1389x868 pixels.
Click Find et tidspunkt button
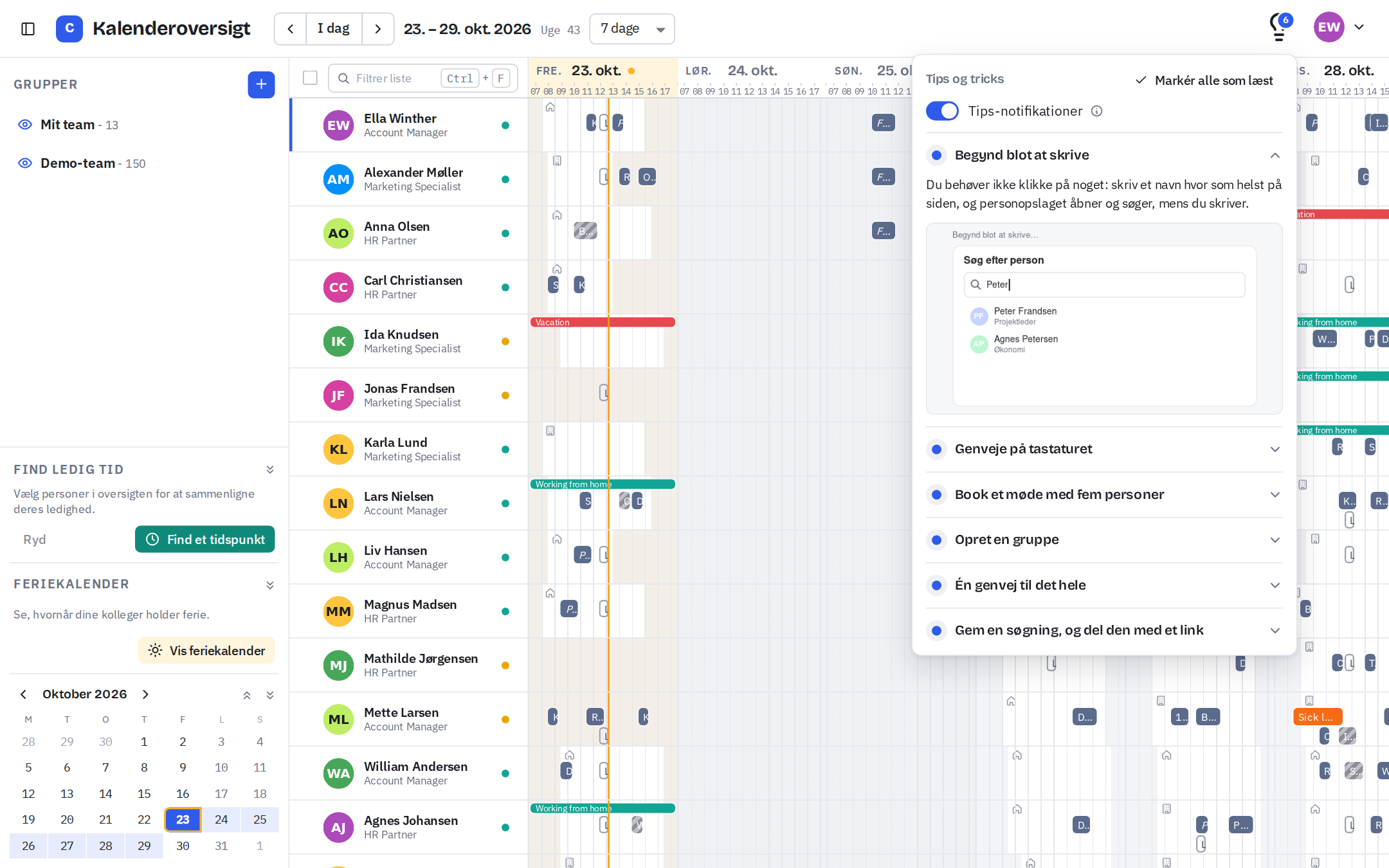coord(204,539)
